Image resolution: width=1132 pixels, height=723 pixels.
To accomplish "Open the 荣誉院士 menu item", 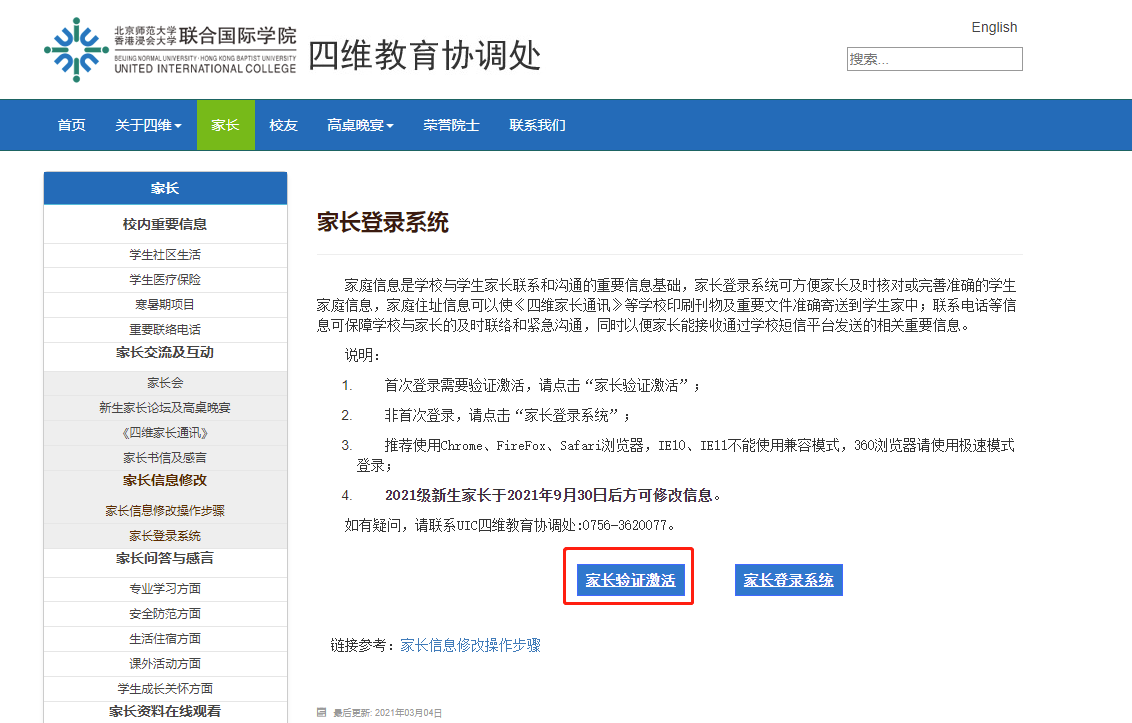I will point(451,125).
